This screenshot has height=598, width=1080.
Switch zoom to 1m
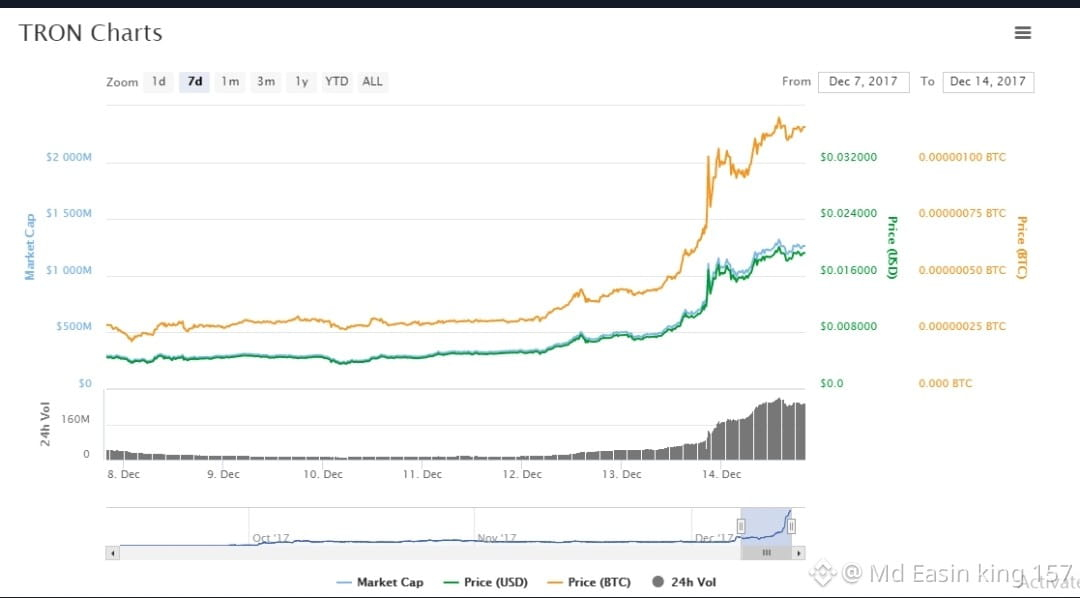tap(230, 82)
